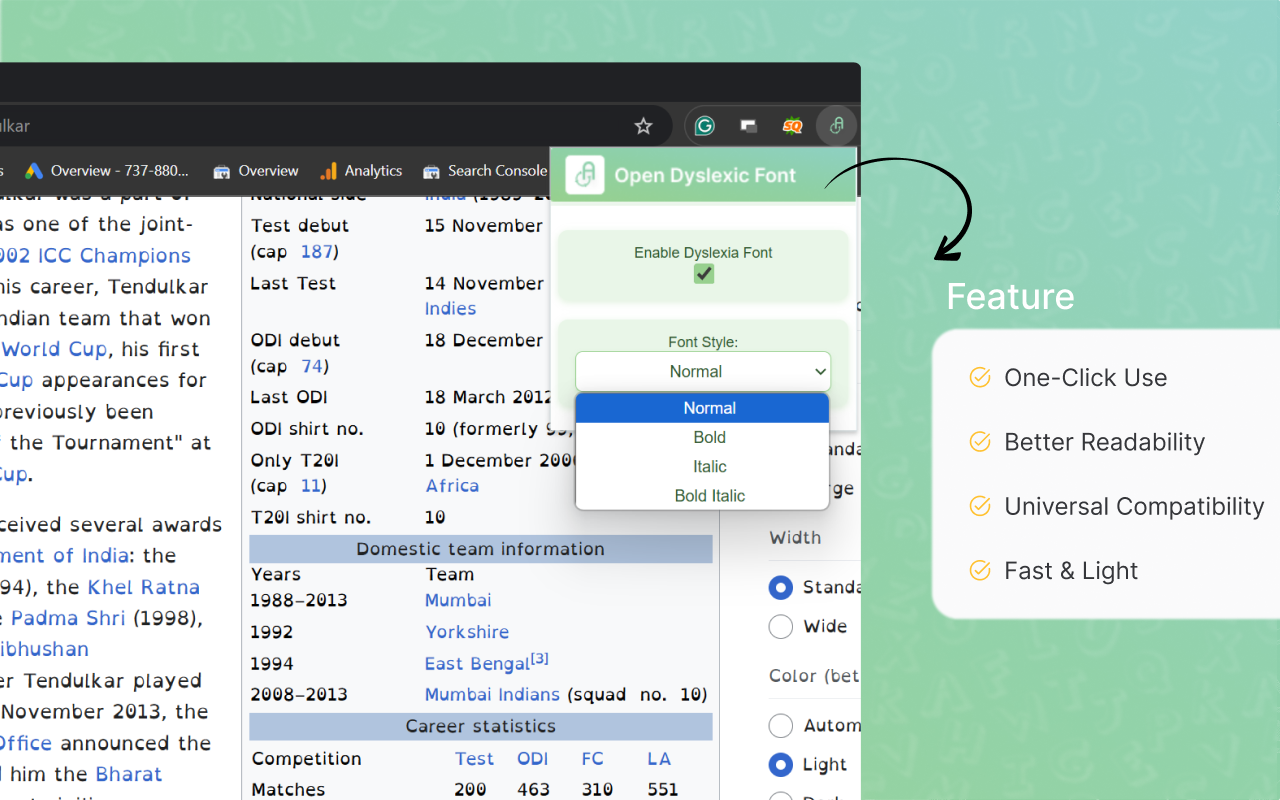Toggle the Enable Dyslexia Font checkbox
1280x800 pixels.
point(704,274)
